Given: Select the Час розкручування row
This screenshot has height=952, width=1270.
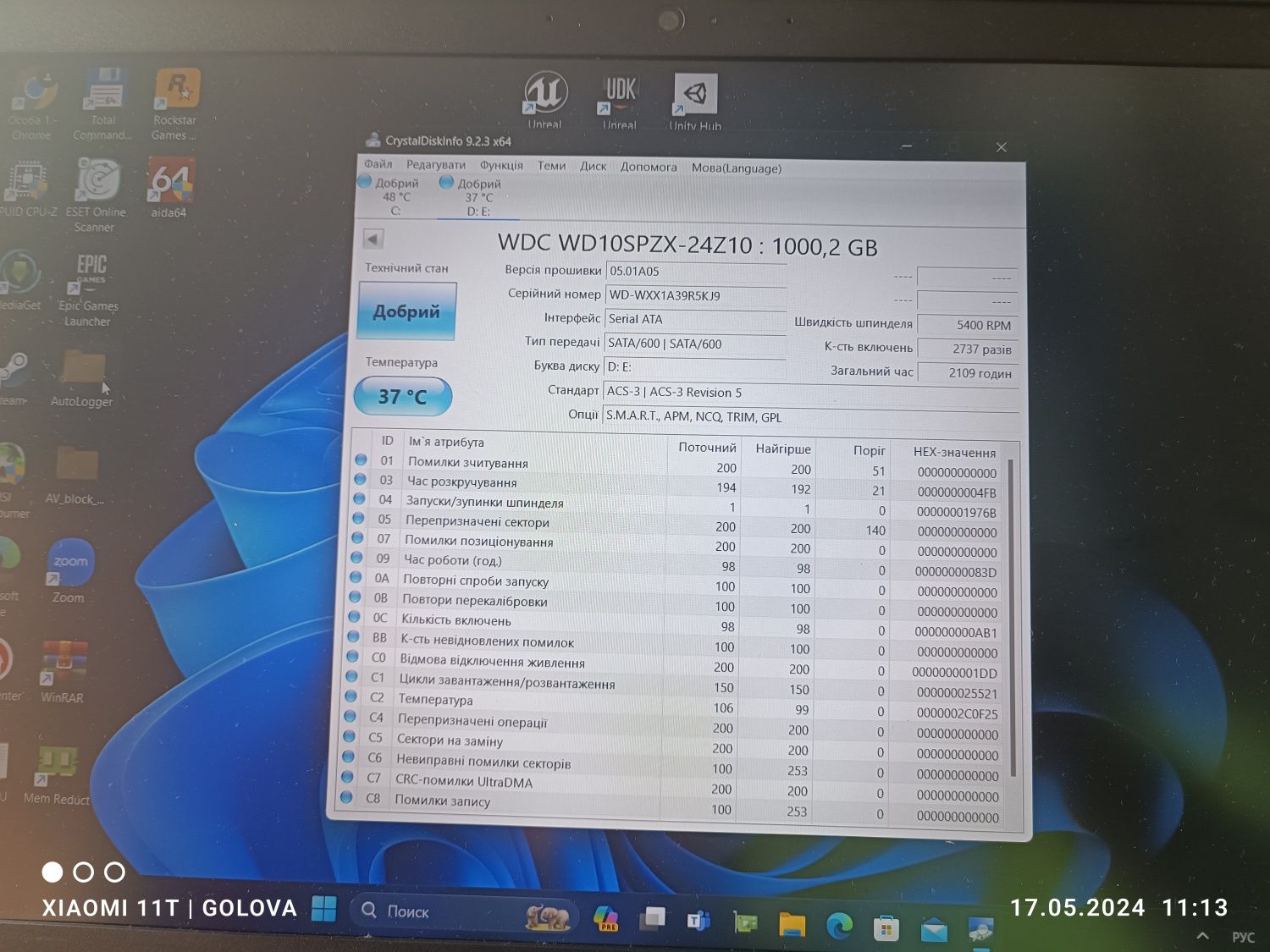Looking at the screenshot, I should [x=676, y=486].
